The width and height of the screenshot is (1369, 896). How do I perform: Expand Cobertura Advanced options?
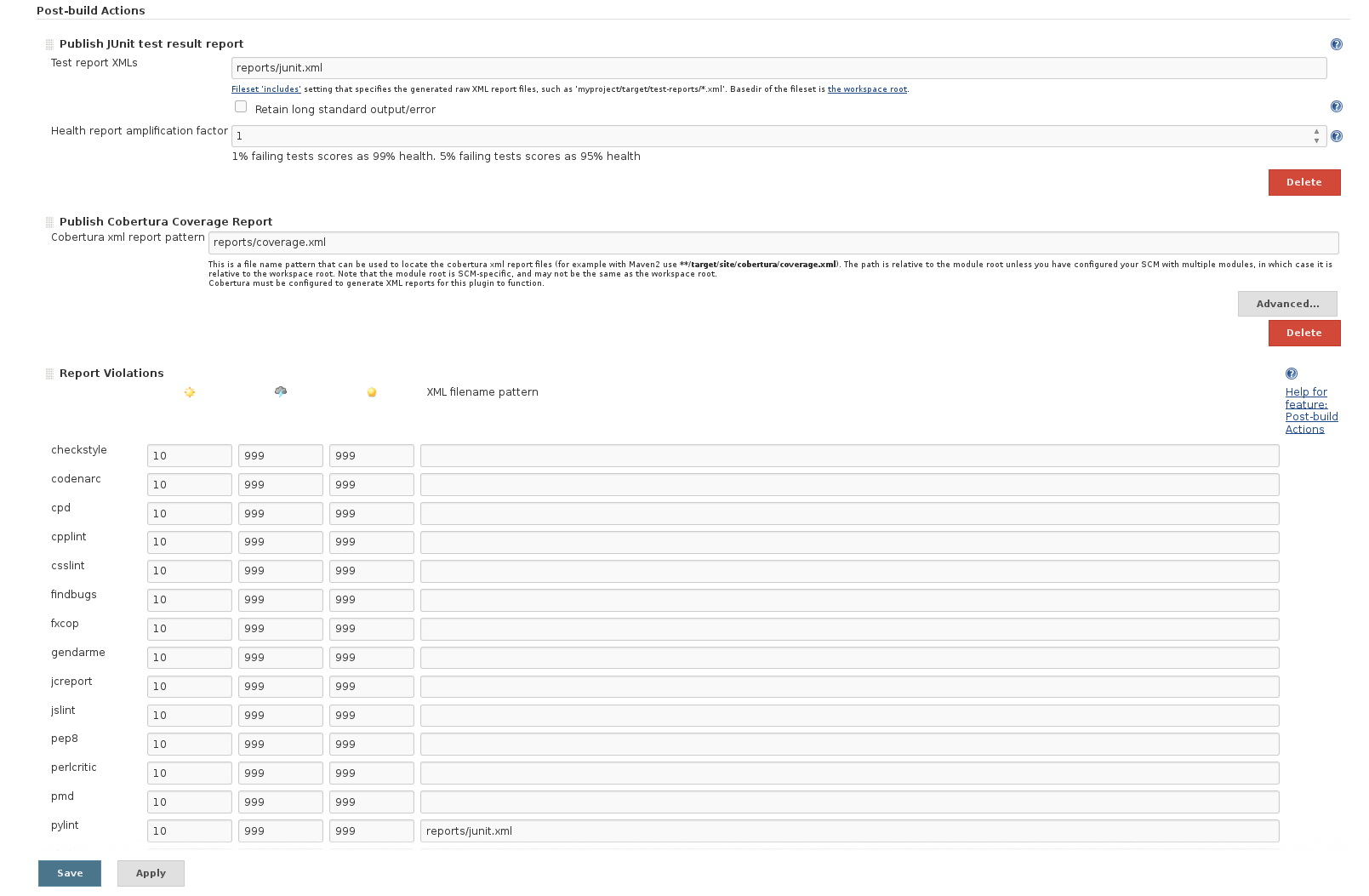coord(1286,304)
